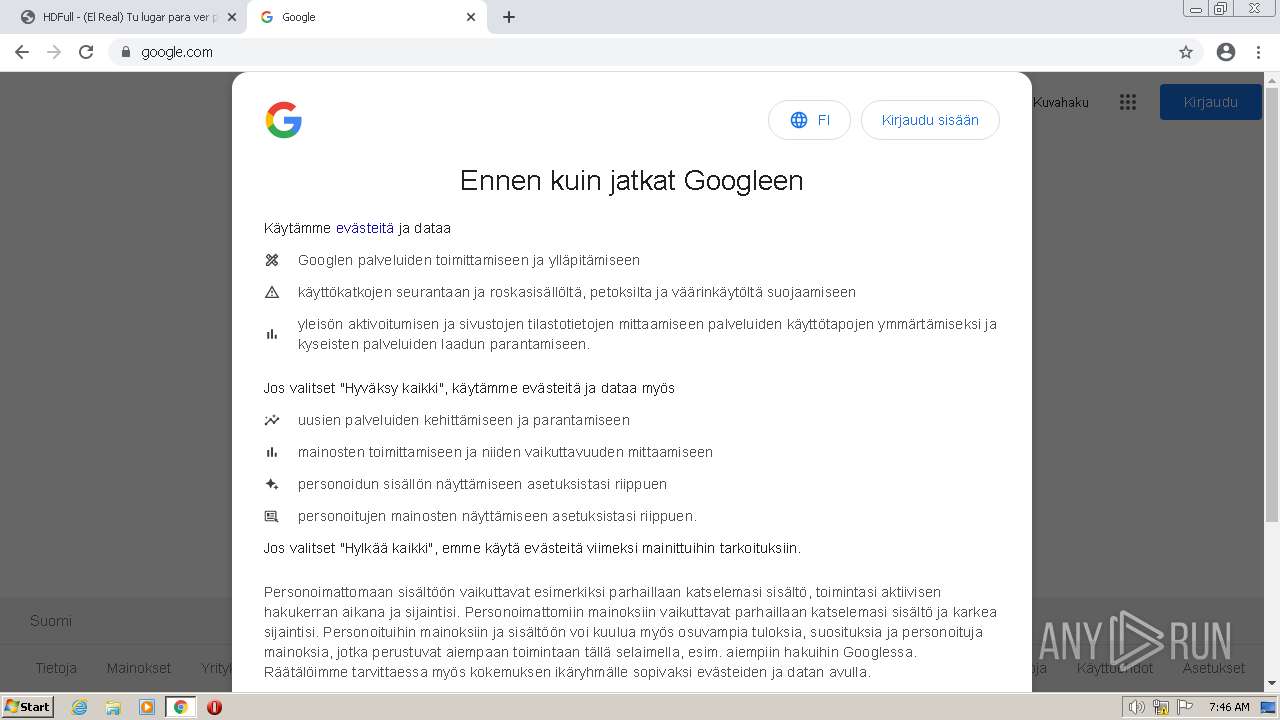Click the trend icon beside uusien palveluiden

[x=272, y=420]
